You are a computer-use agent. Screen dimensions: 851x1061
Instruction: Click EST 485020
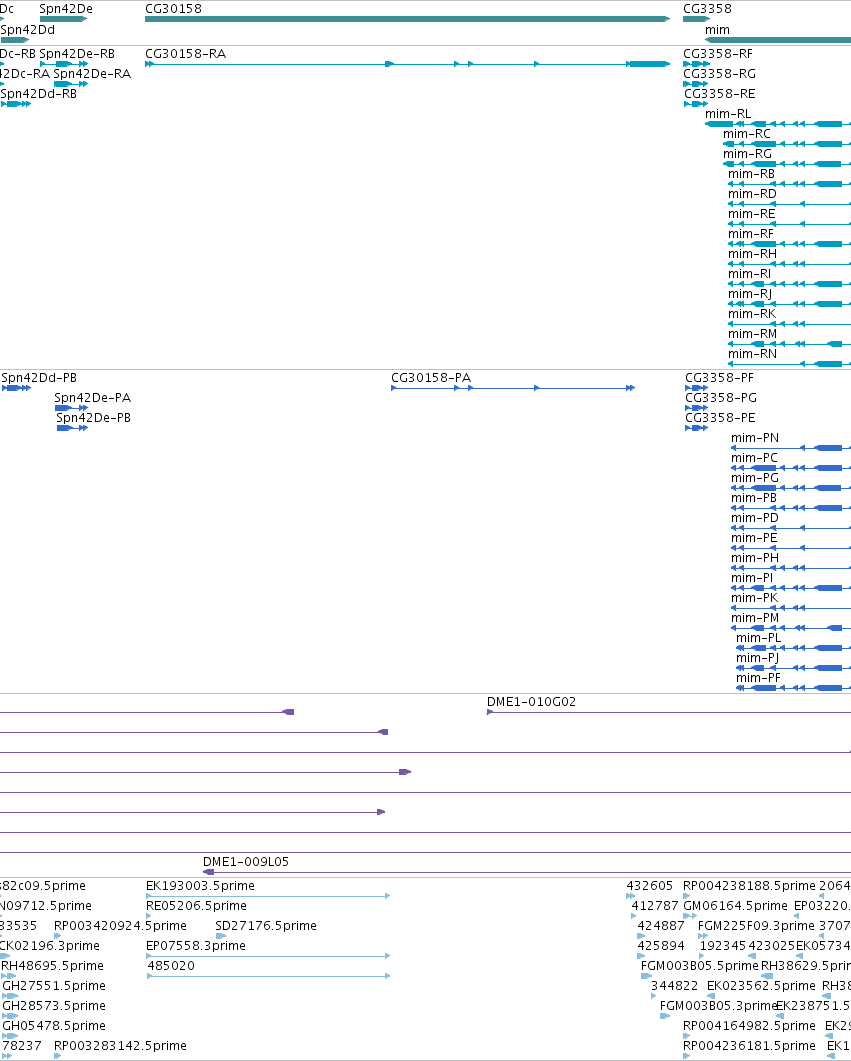[x=170, y=966]
